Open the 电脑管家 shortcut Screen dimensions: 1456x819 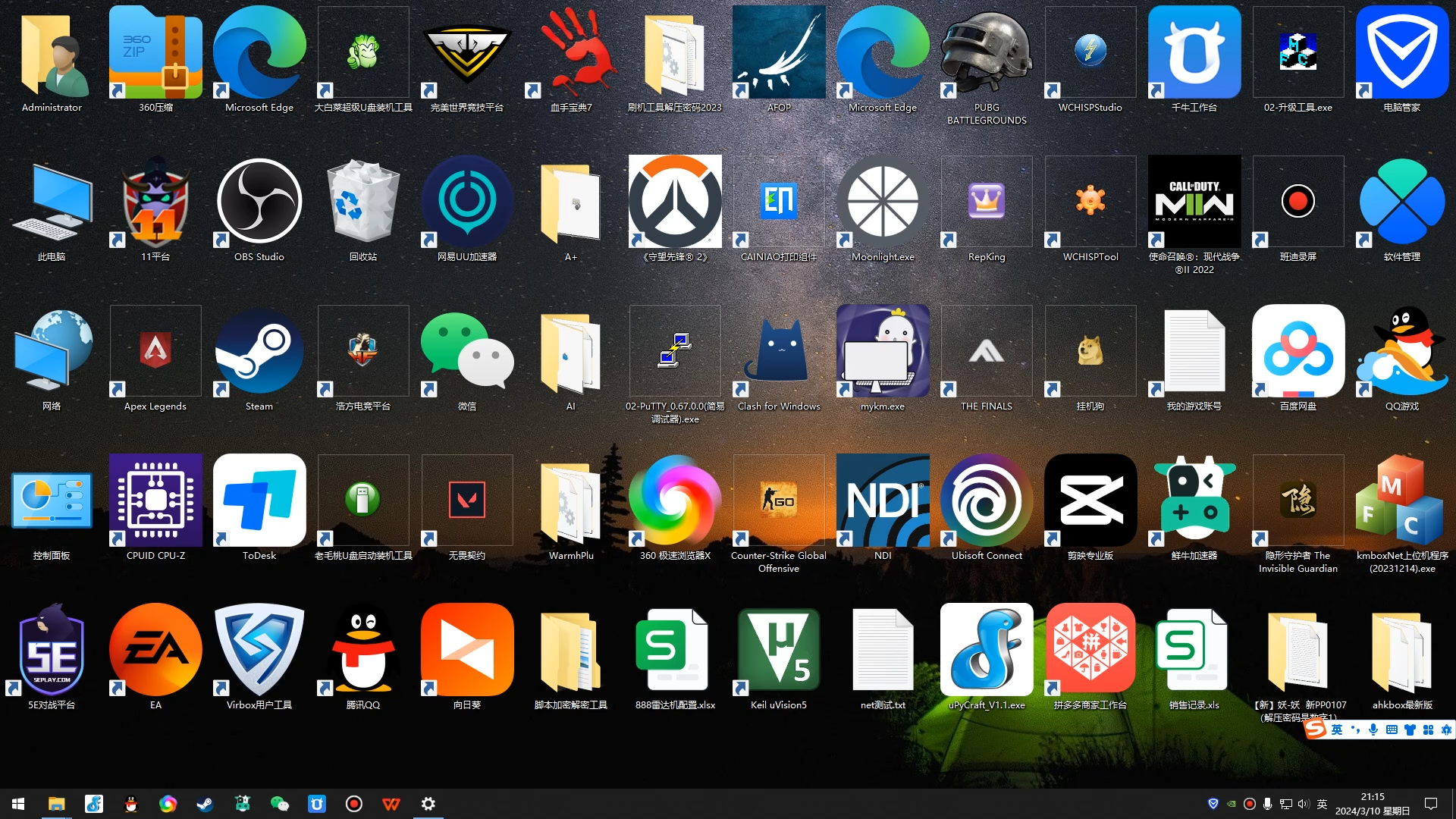1402,59
